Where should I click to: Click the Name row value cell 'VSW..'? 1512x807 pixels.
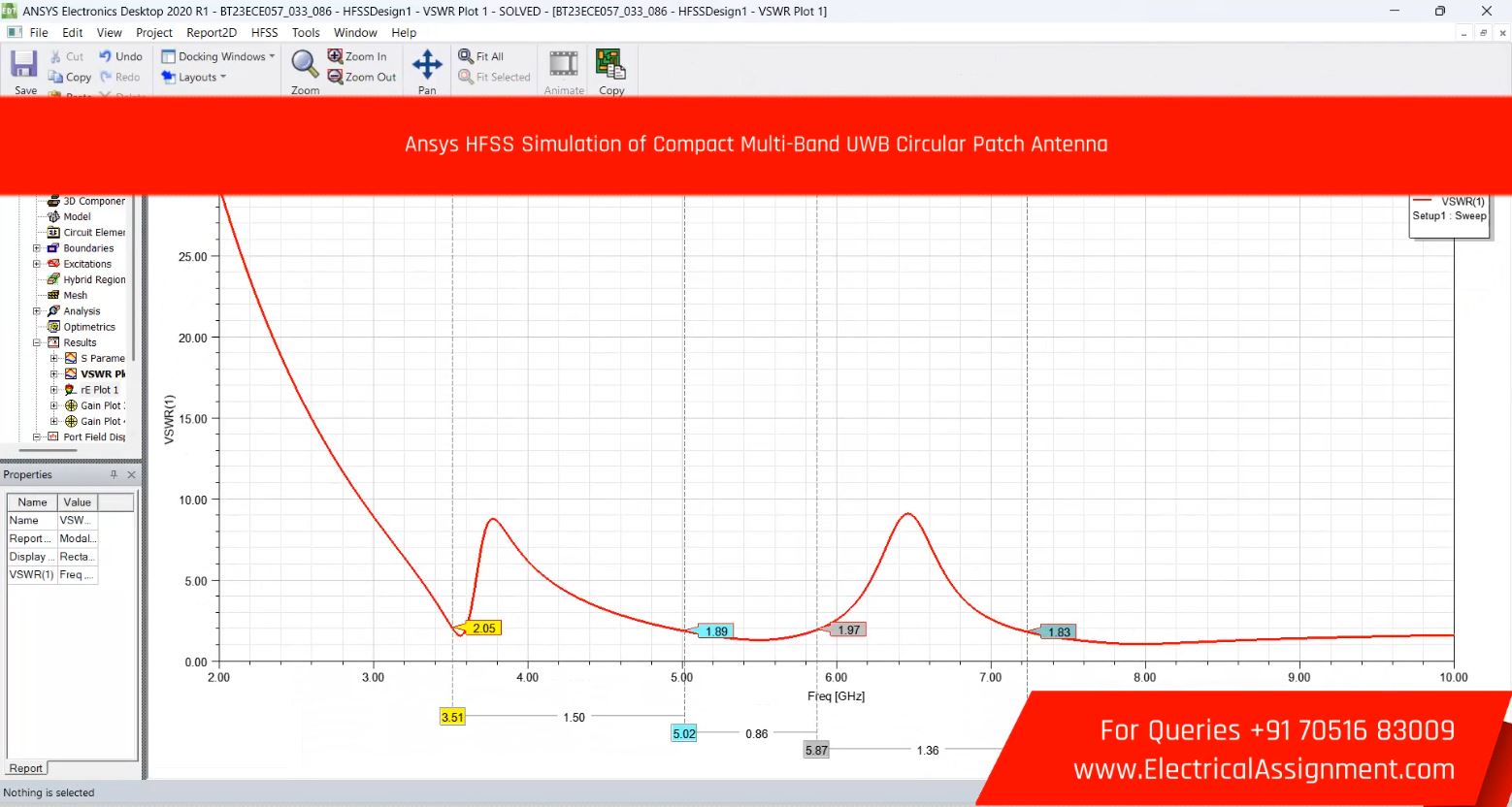78,520
